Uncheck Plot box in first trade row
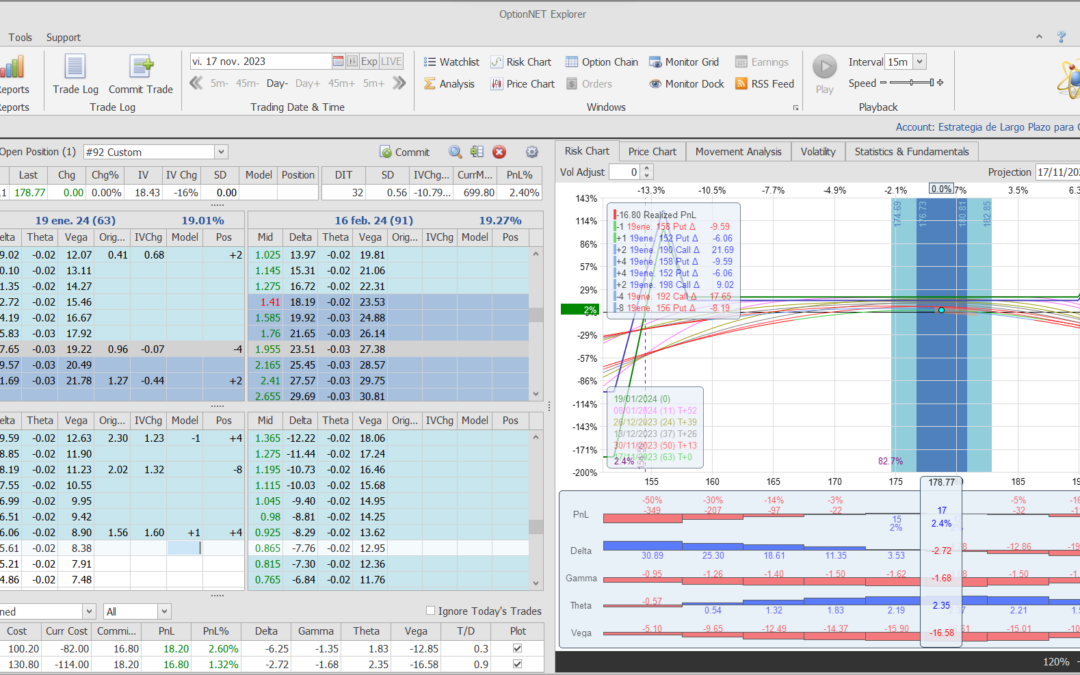 coord(516,649)
